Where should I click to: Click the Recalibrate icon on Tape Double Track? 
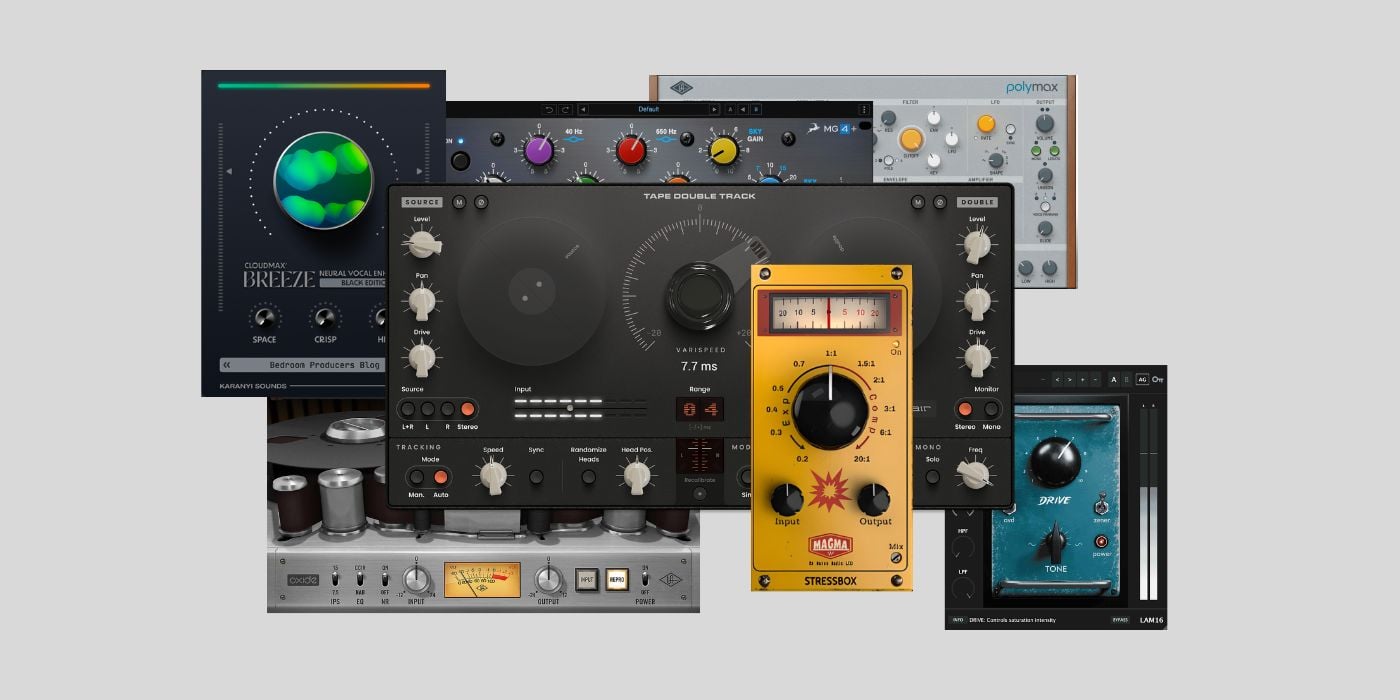[700, 491]
